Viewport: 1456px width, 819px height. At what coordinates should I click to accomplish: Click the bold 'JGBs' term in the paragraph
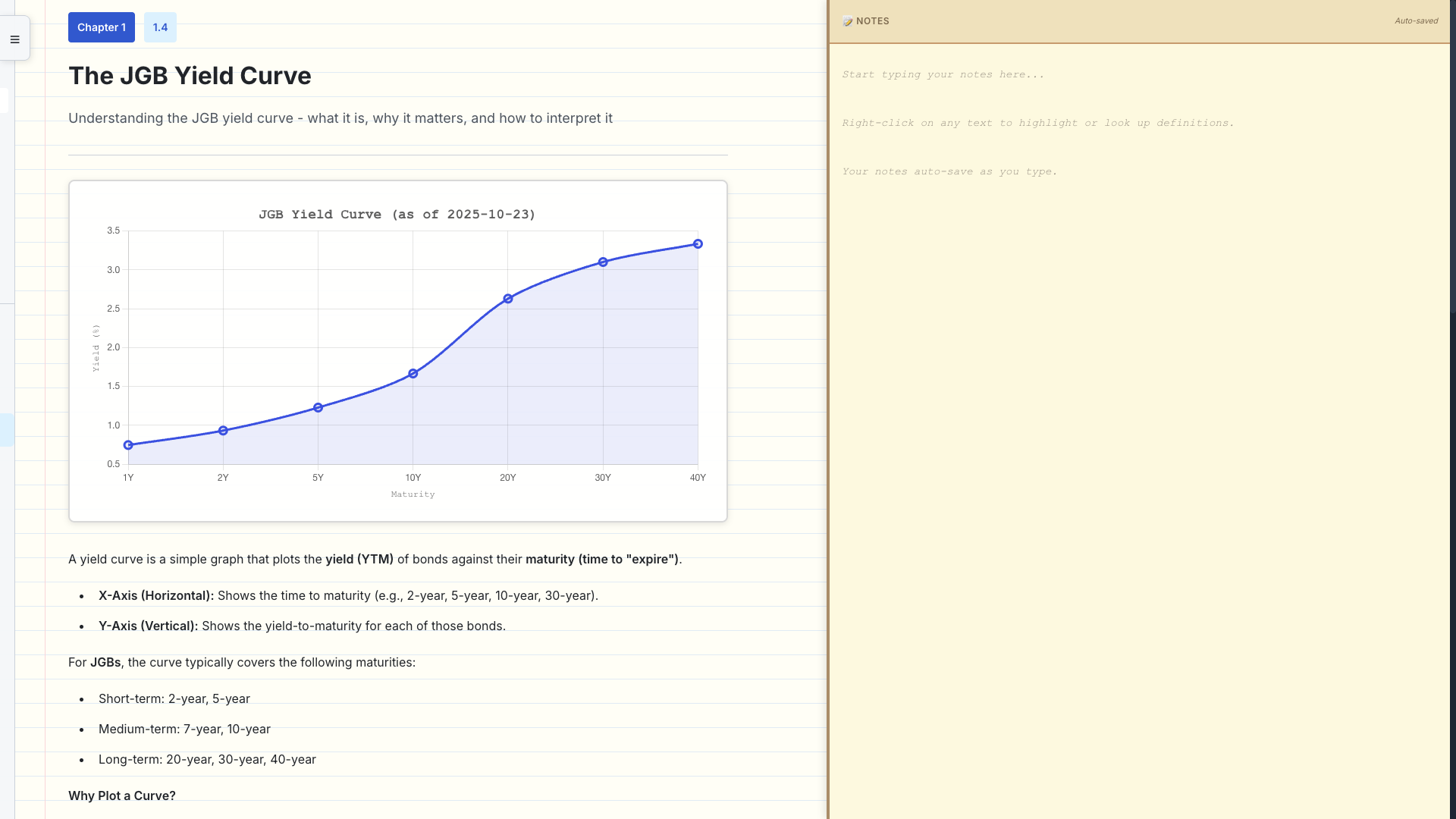pyautogui.click(x=105, y=663)
